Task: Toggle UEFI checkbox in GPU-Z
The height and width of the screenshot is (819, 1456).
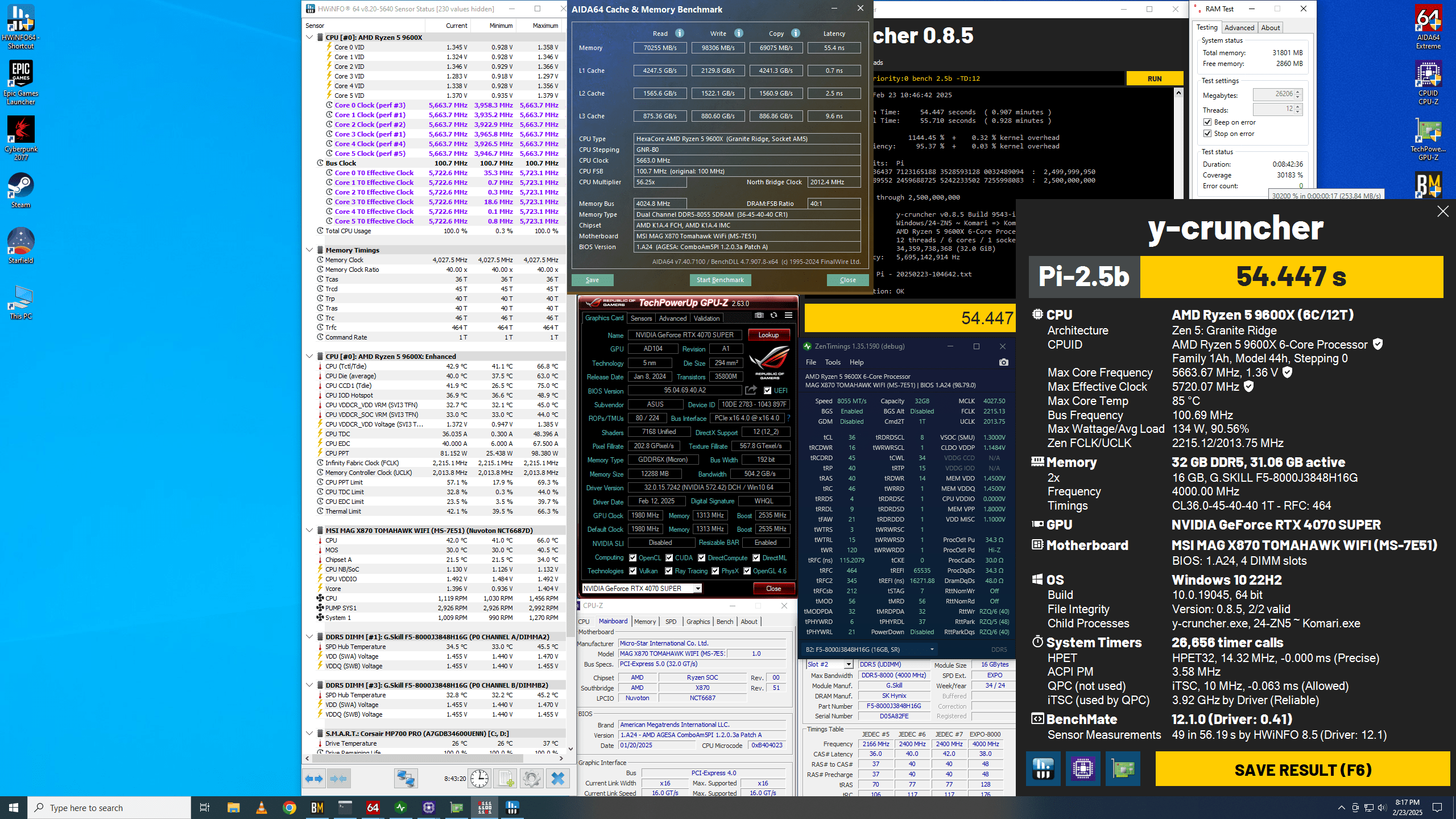Action: click(768, 391)
